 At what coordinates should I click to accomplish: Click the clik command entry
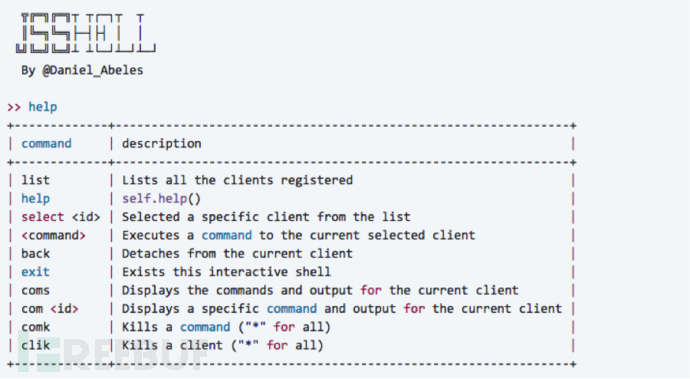[36, 345]
